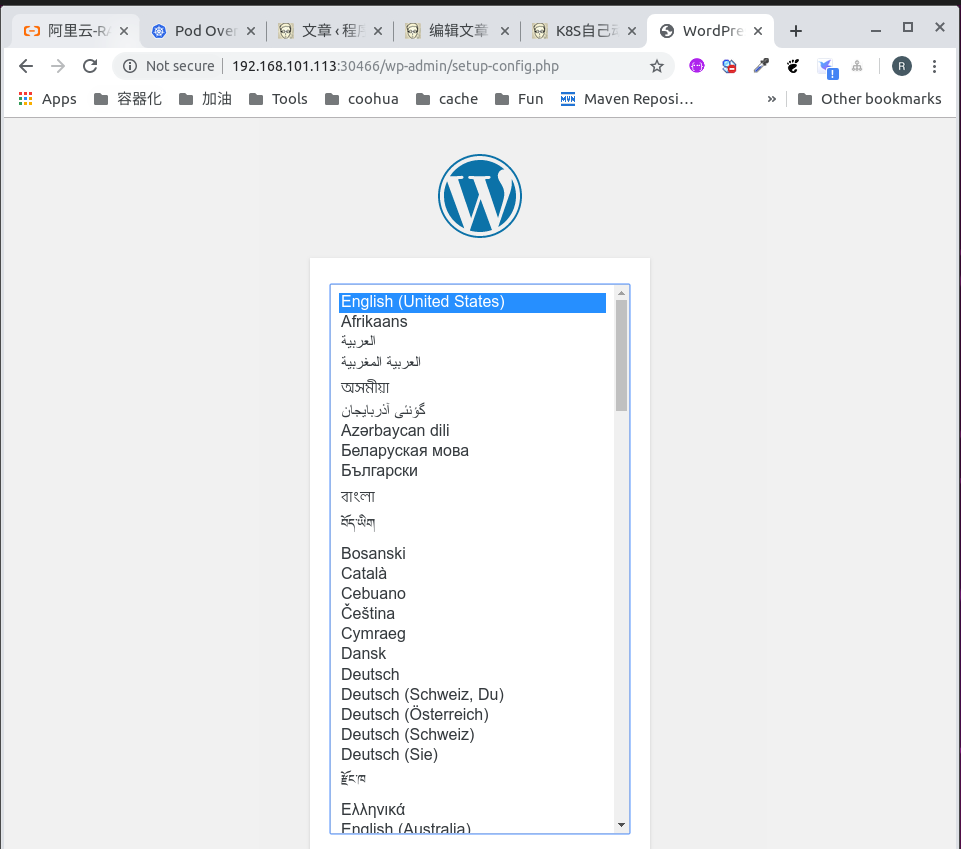Screen dimensions: 961x849
Task: Close the 阿里云 tab
Action: click(x=124, y=31)
